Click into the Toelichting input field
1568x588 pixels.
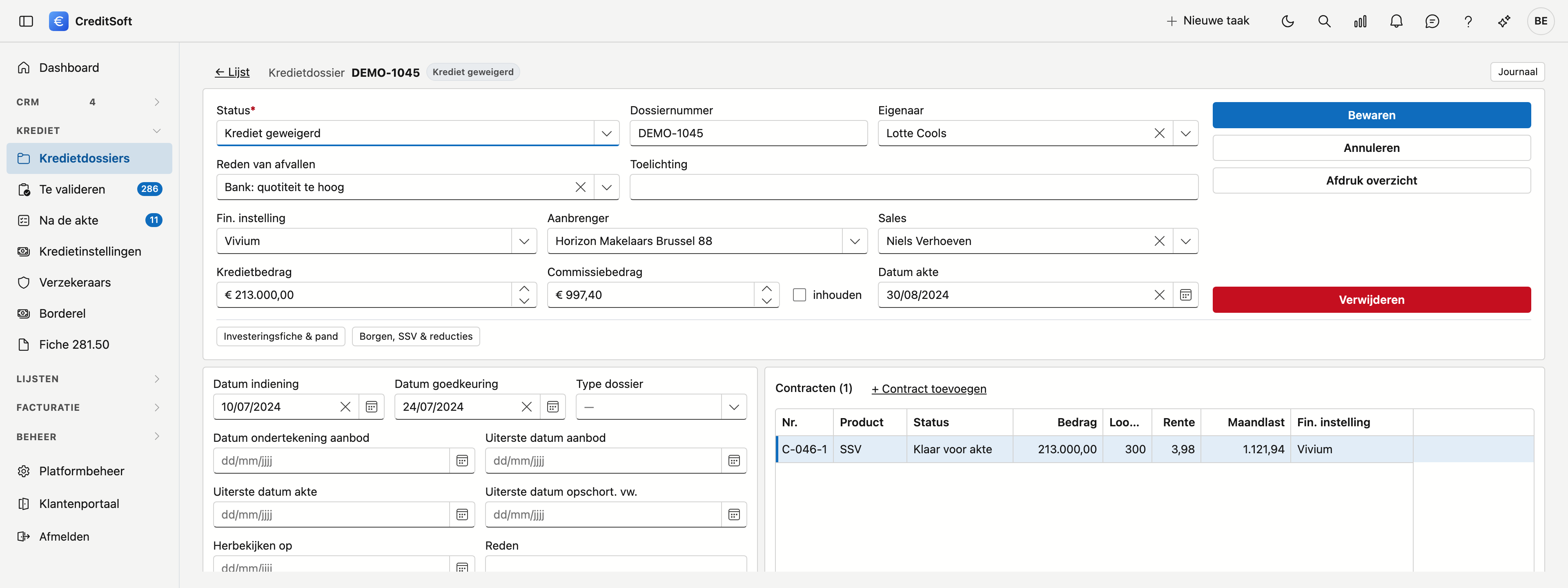tap(914, 187)
